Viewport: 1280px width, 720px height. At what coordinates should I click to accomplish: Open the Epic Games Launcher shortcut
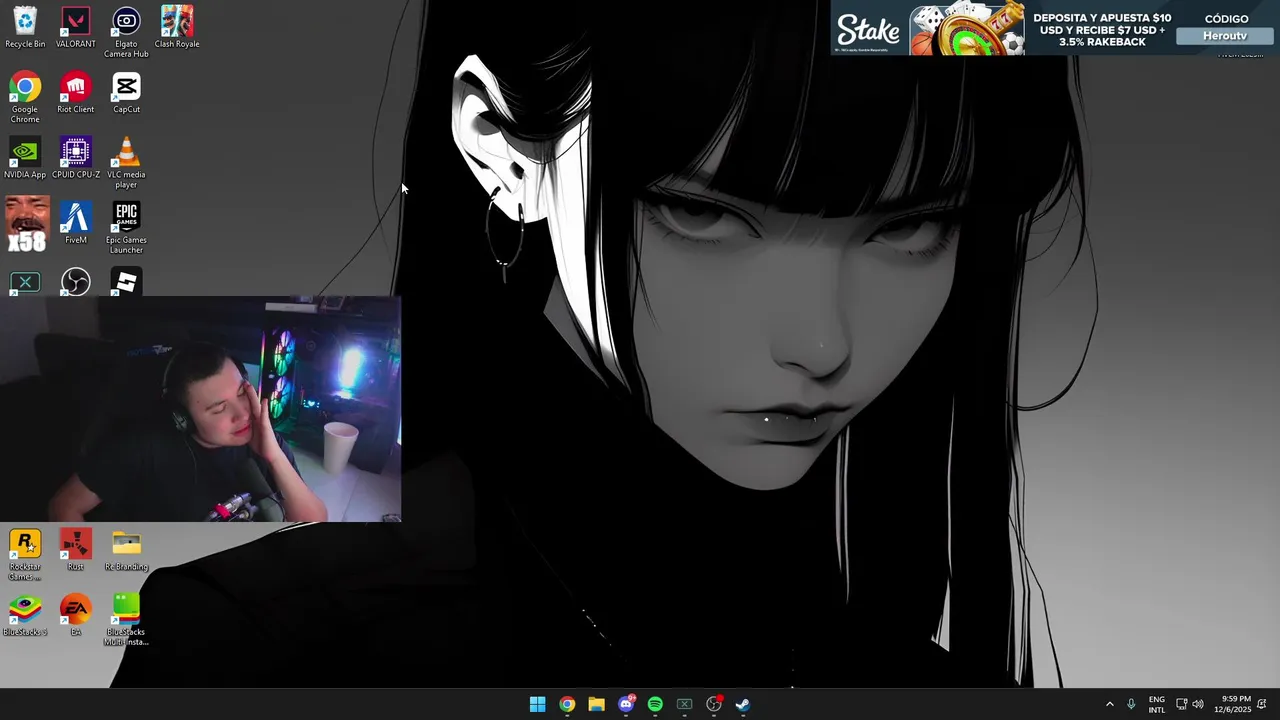pos(126,228)
